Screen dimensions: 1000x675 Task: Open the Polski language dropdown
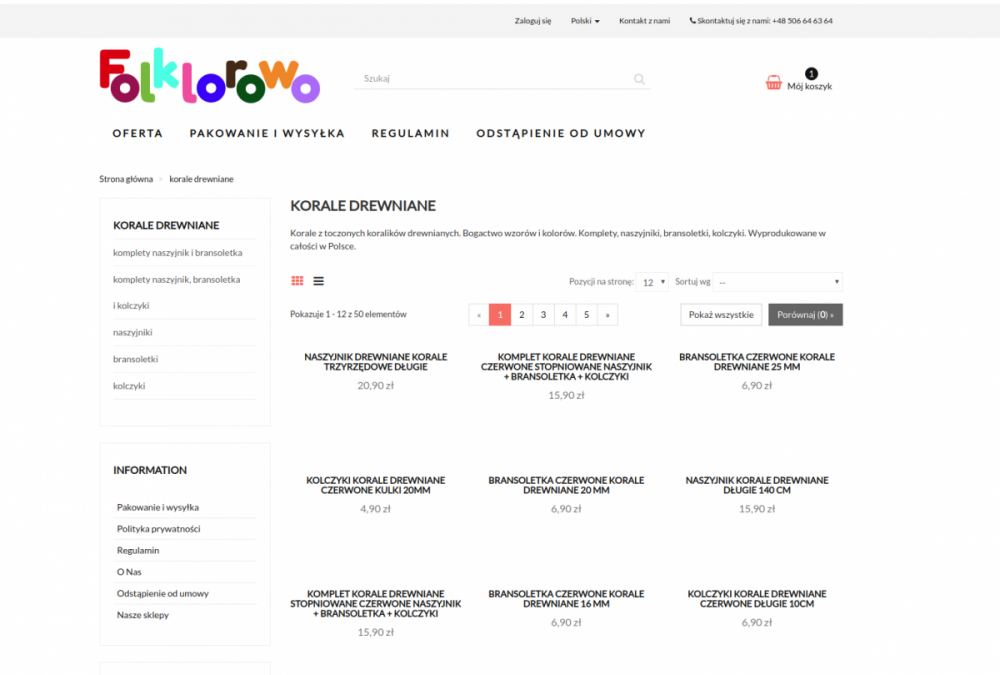[585, 20]
